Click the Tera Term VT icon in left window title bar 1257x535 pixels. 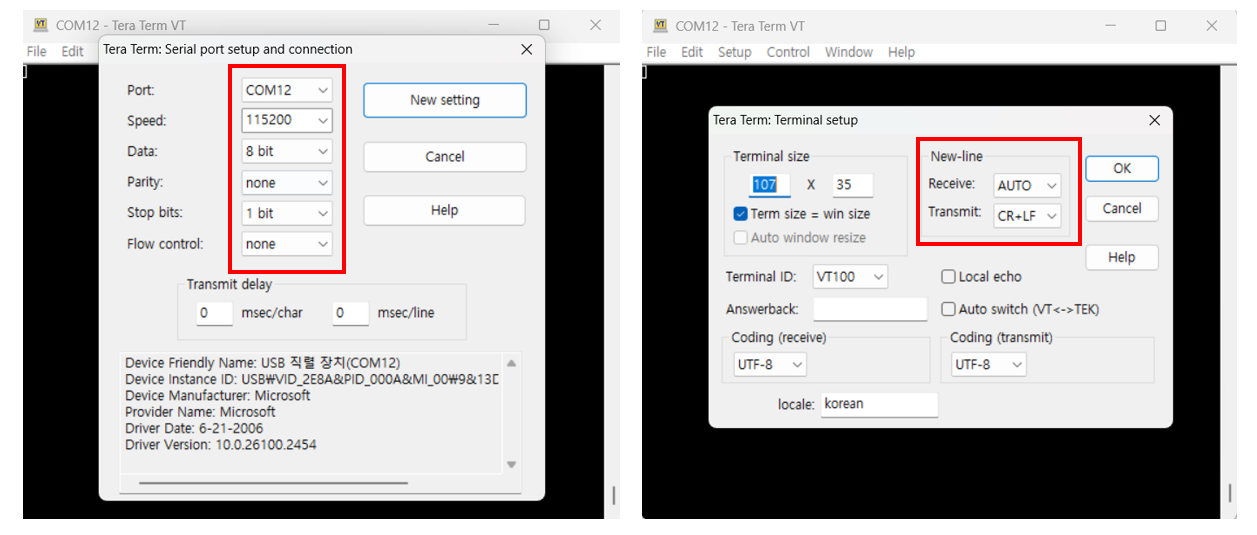pos(41,25)
